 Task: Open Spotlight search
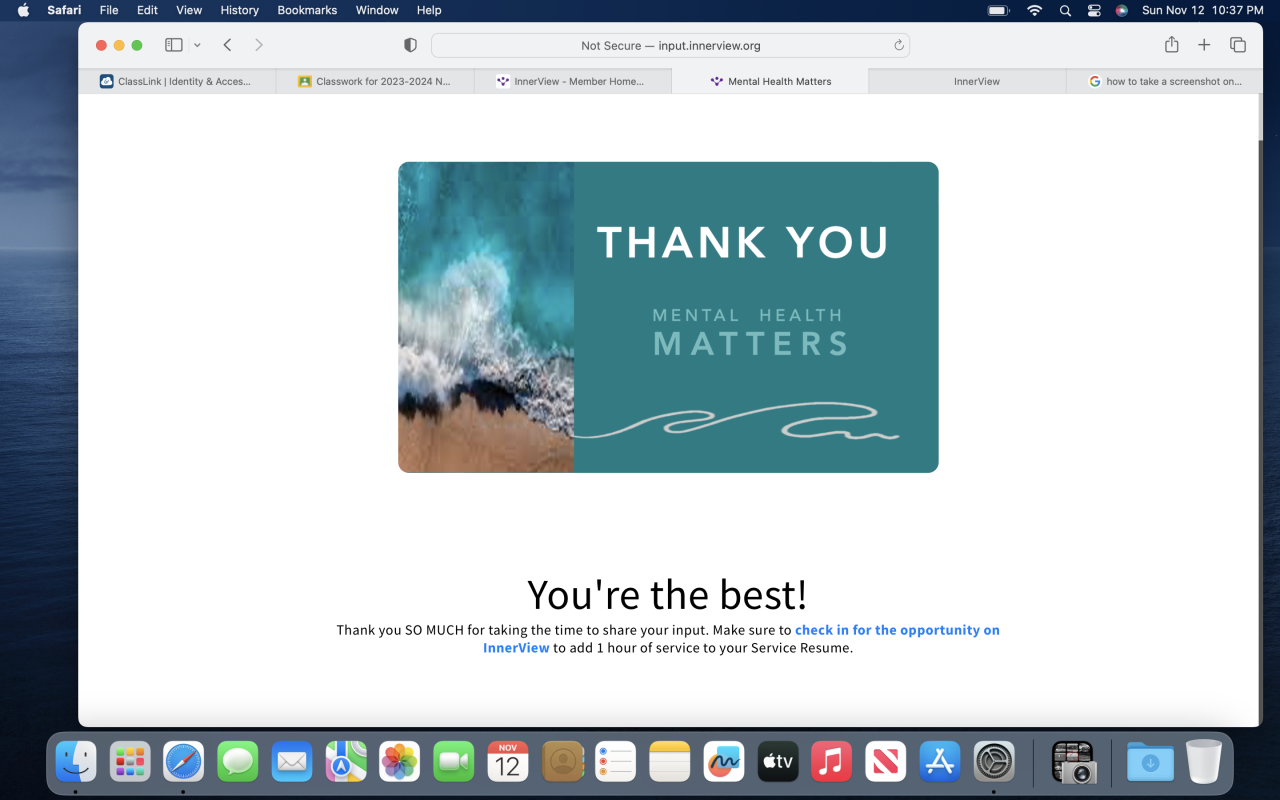click(1065, 10)
